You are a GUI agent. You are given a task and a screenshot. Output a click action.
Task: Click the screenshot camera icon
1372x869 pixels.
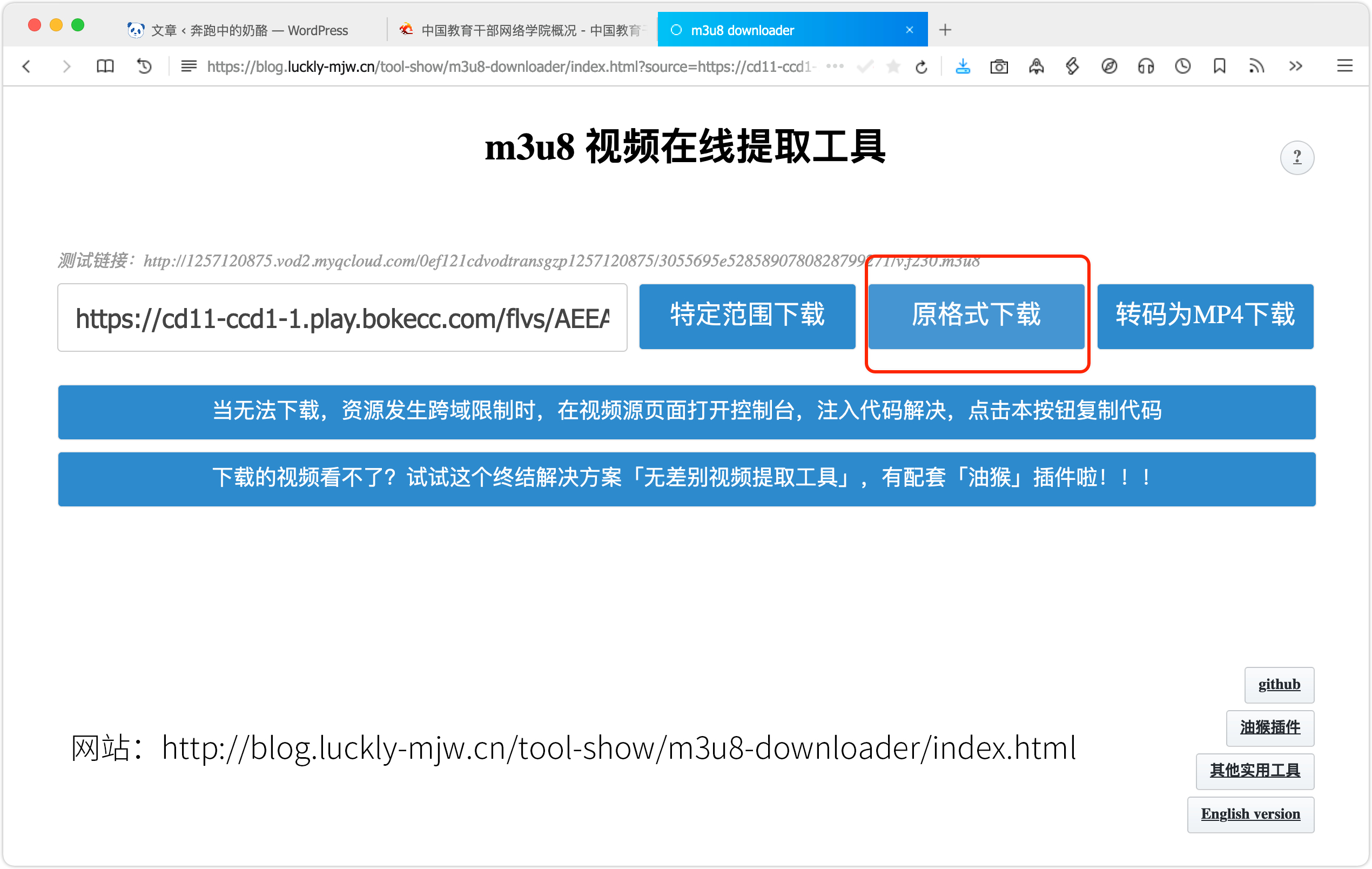pyautogui.click(x=999, y=66)
